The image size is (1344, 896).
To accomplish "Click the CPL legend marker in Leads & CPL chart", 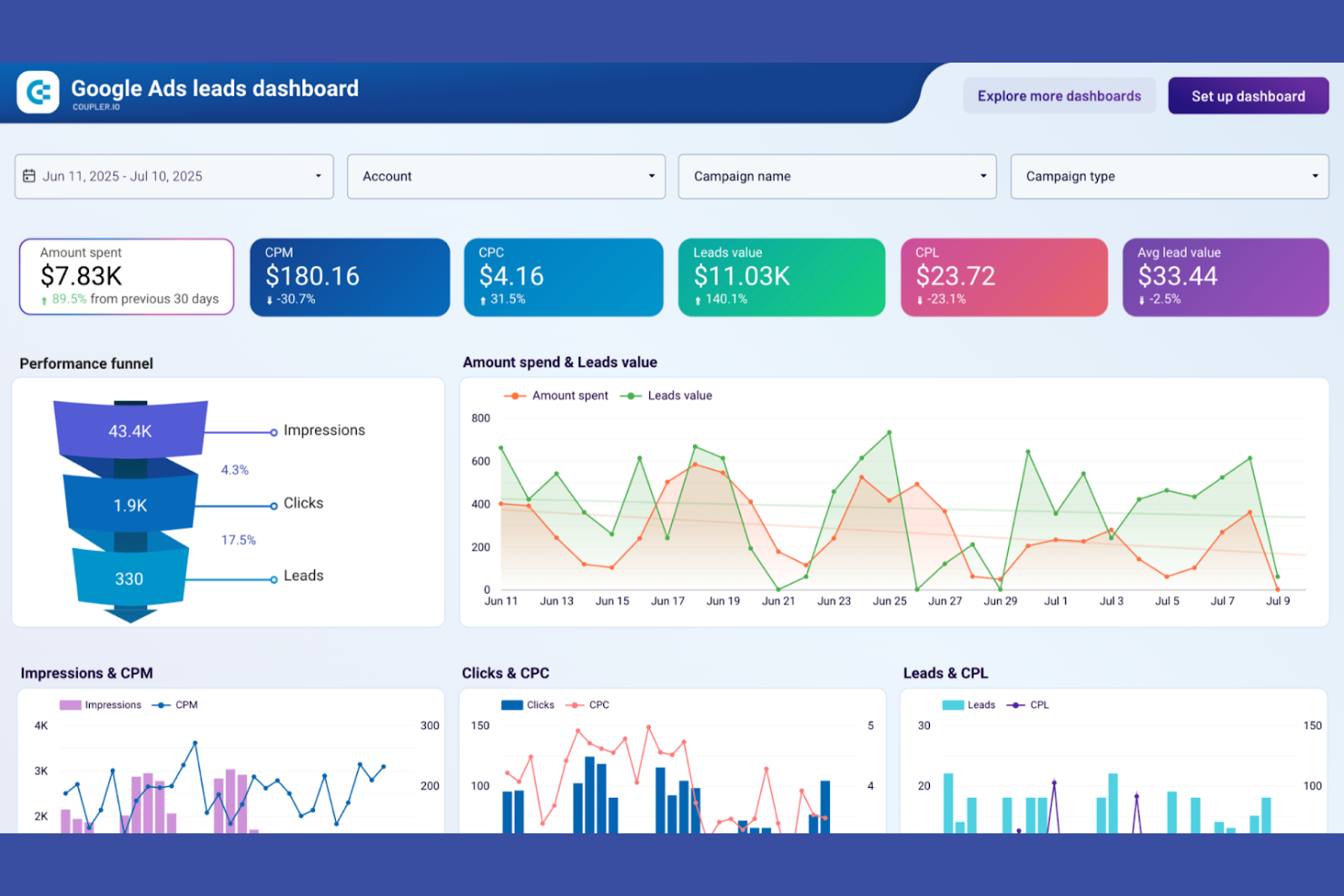I will click(1016, 704).
